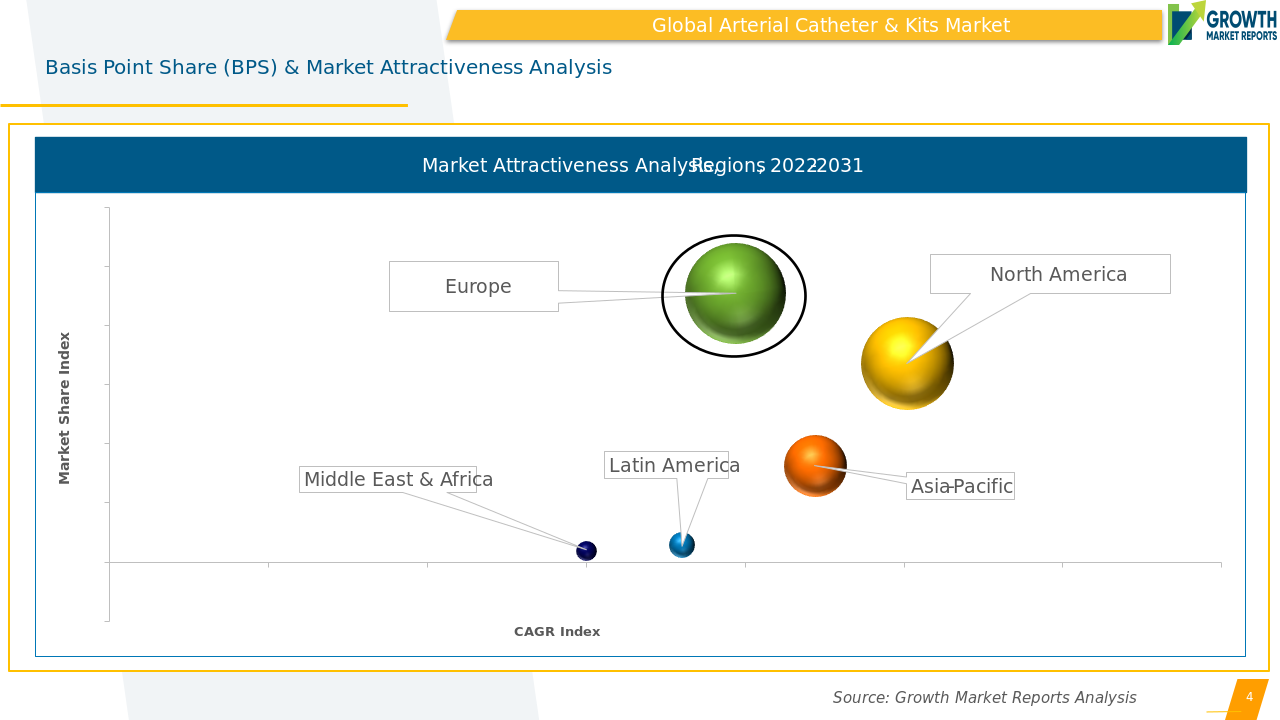Select the Asia-Pacific callout label

(x=960, y=487)
